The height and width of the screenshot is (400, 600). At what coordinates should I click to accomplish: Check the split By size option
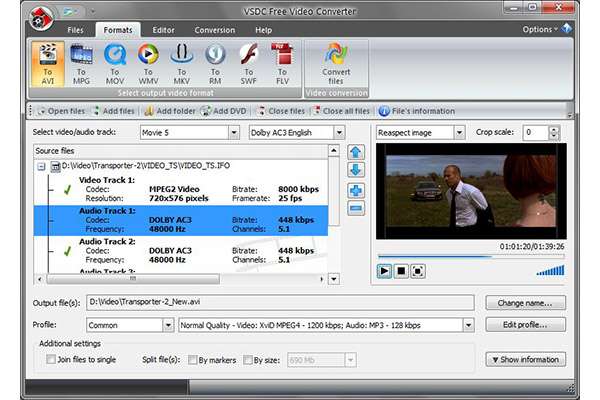coord(246,359)
